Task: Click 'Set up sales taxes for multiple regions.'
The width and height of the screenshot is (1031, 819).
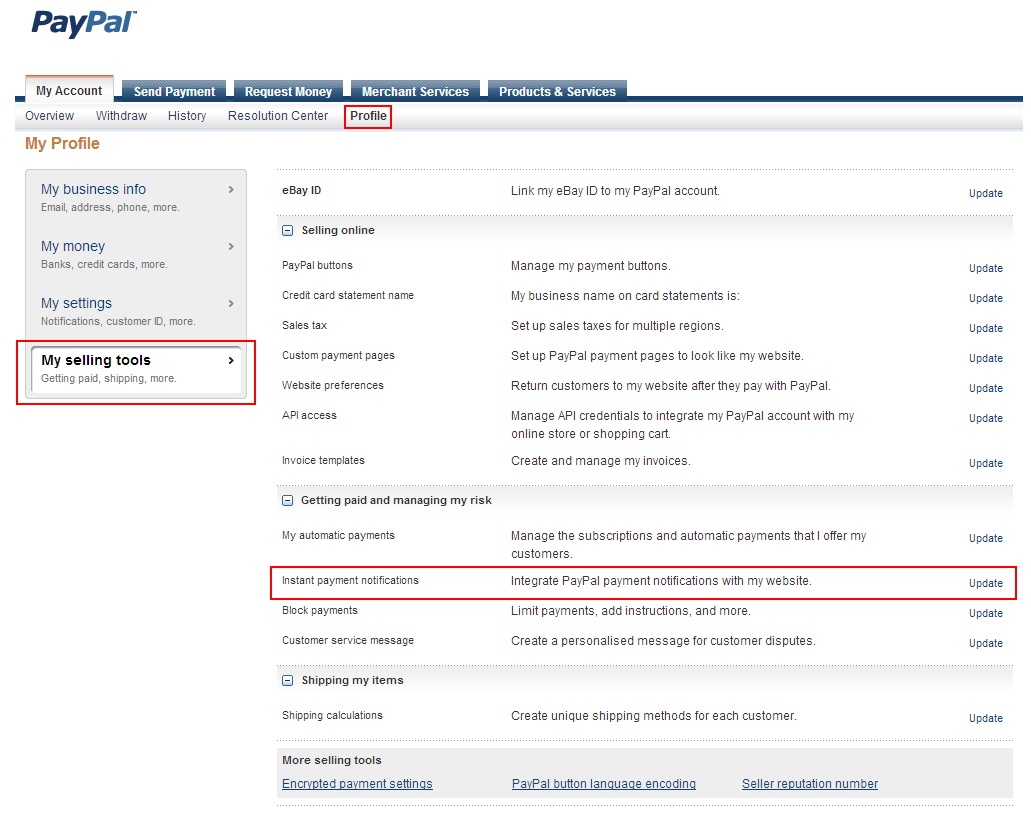Action: tap(617, 326)
